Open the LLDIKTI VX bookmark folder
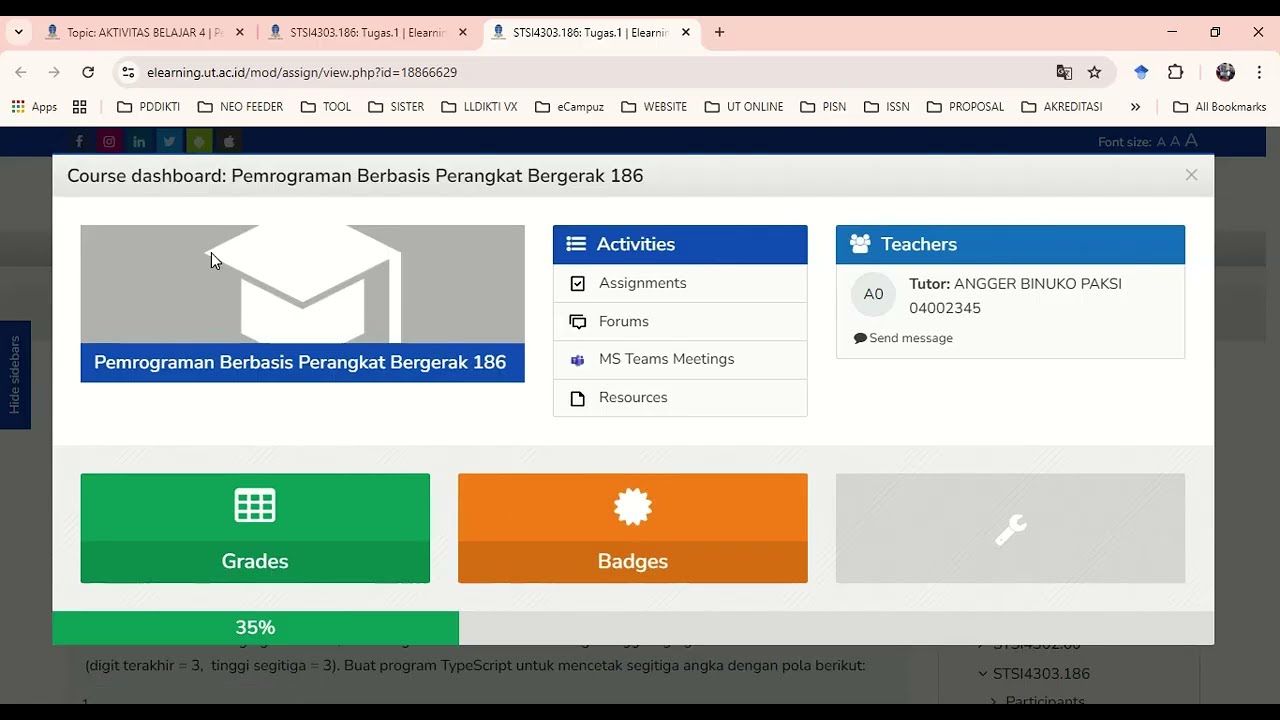The image size is (1280, 720). [479, 107]
